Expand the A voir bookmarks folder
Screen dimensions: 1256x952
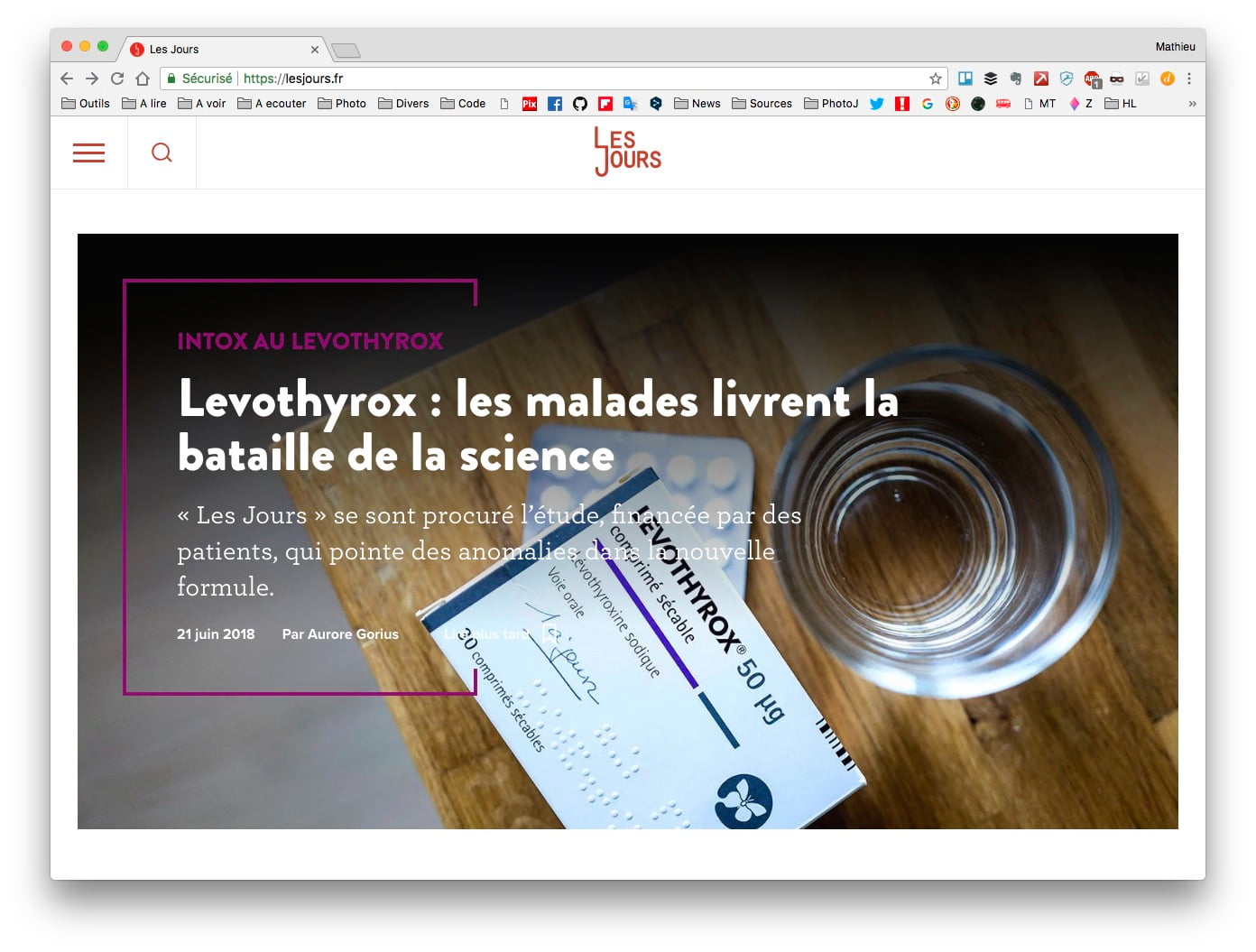[x=202, y=104]
